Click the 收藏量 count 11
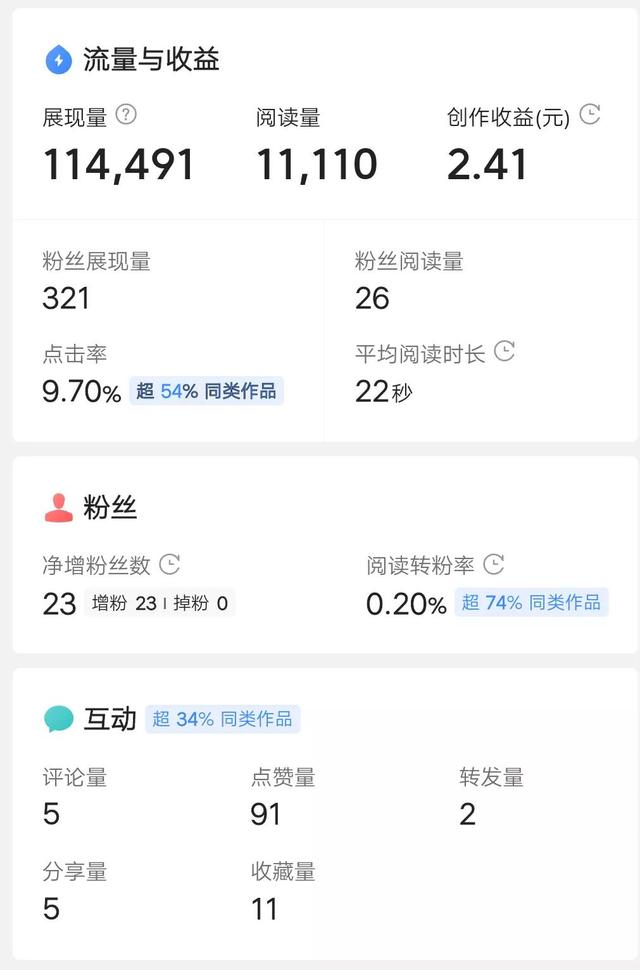 264,909
